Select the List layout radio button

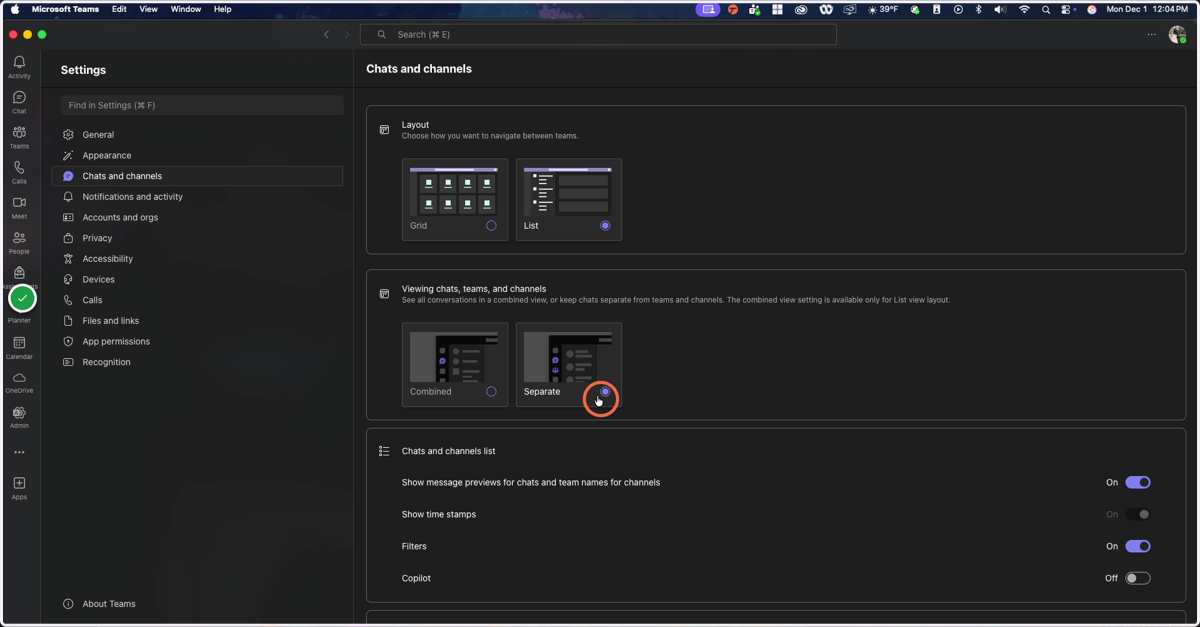tap(605, 226)
